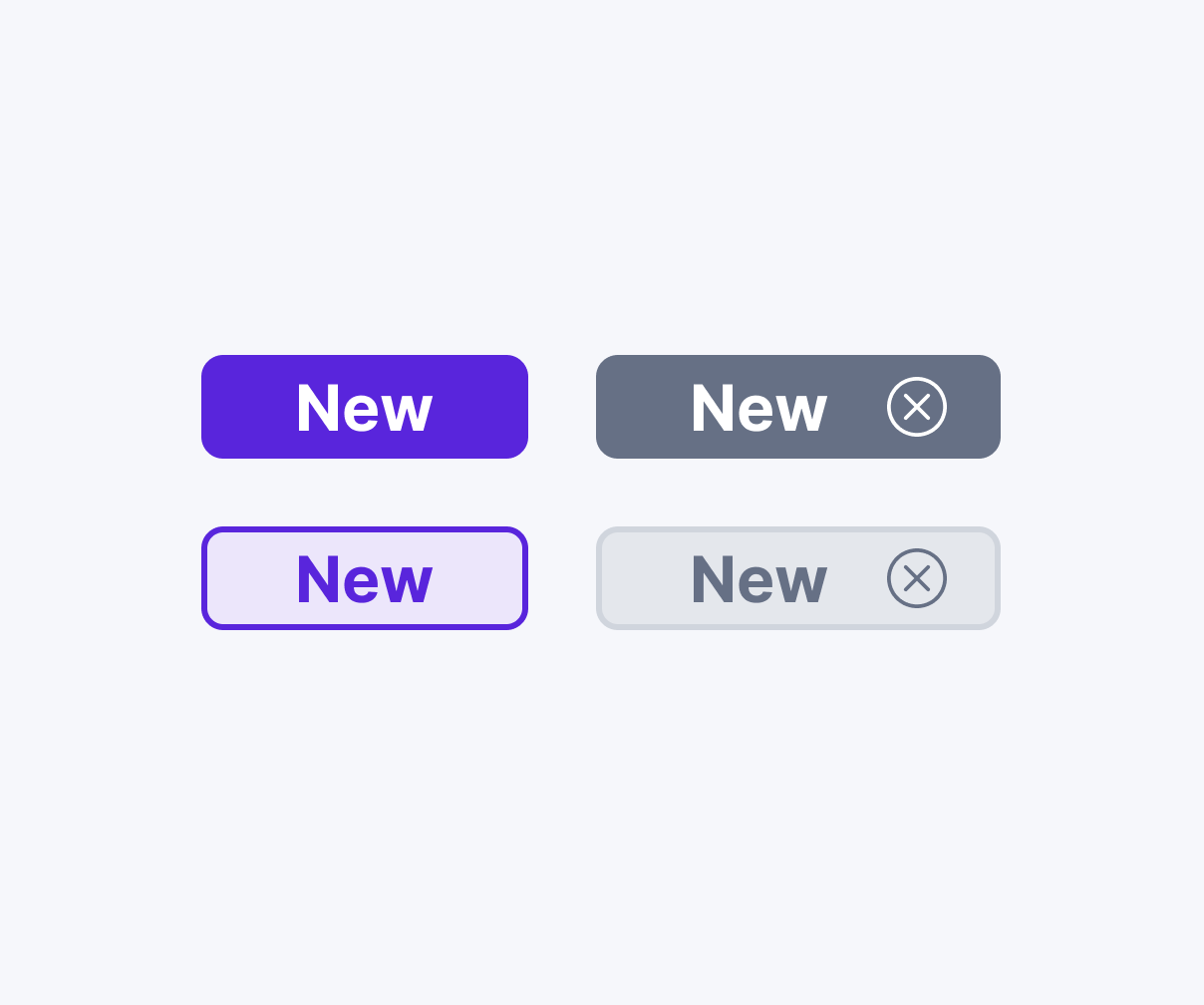
Task: Tap the remove icon on the filled gray chip
Action: point(916,407)
